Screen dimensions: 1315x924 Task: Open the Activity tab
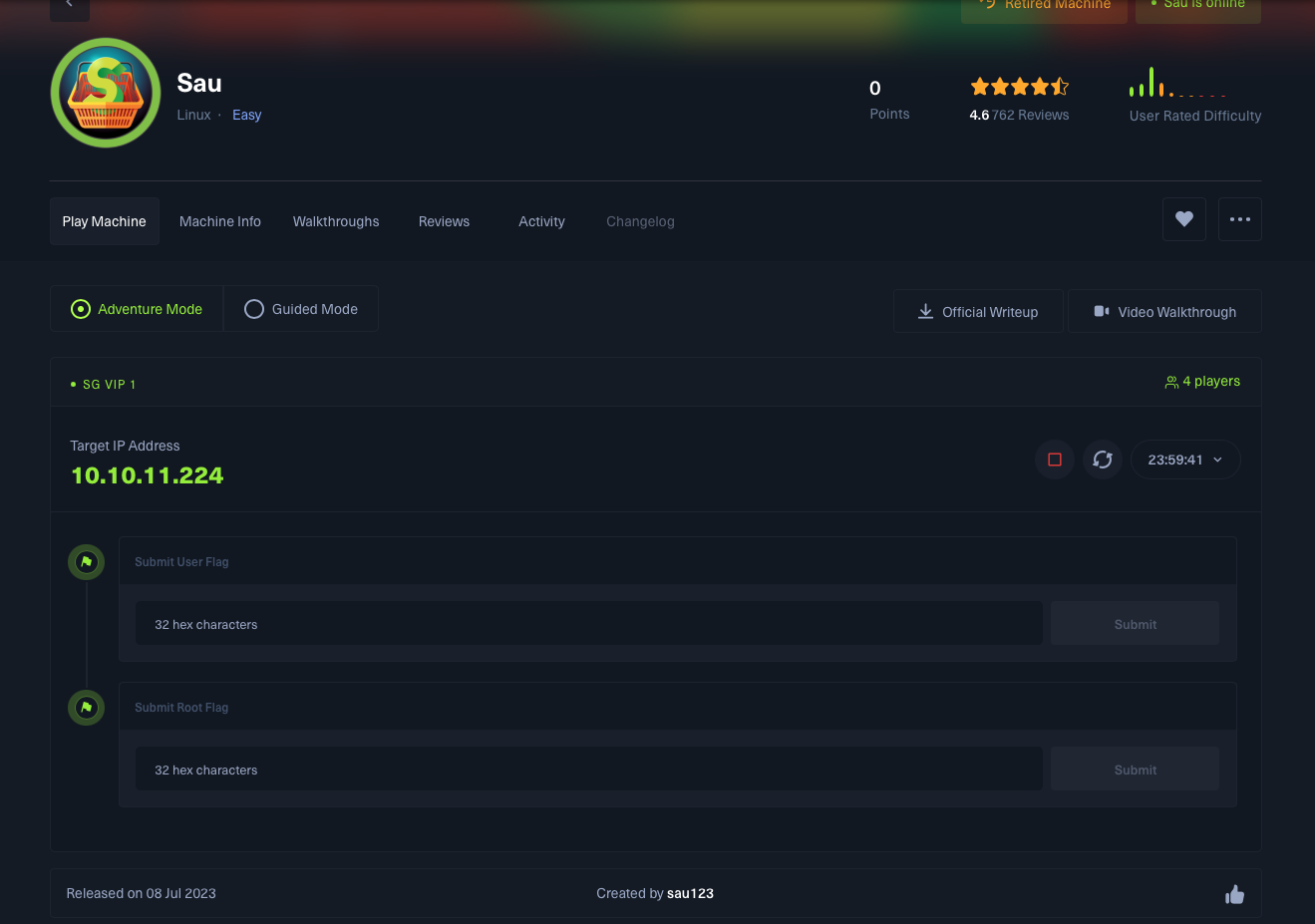pos(541,221)
